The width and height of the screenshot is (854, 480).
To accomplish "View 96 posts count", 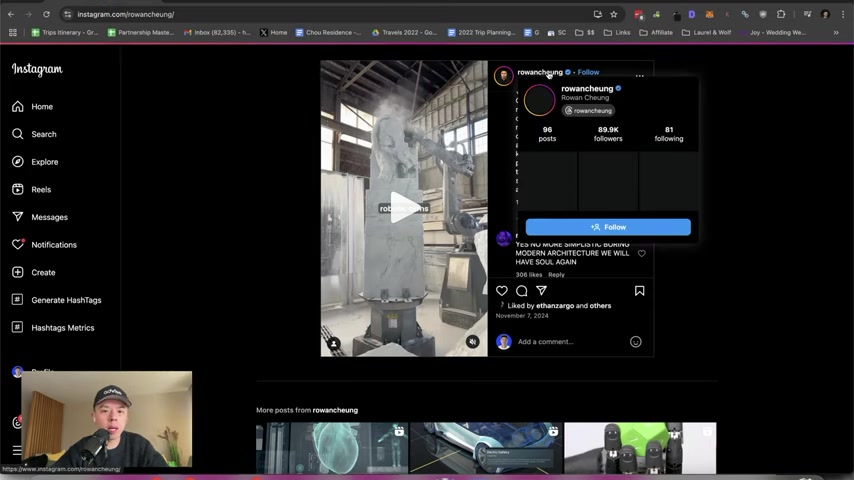I will click(x=547, y=134).
